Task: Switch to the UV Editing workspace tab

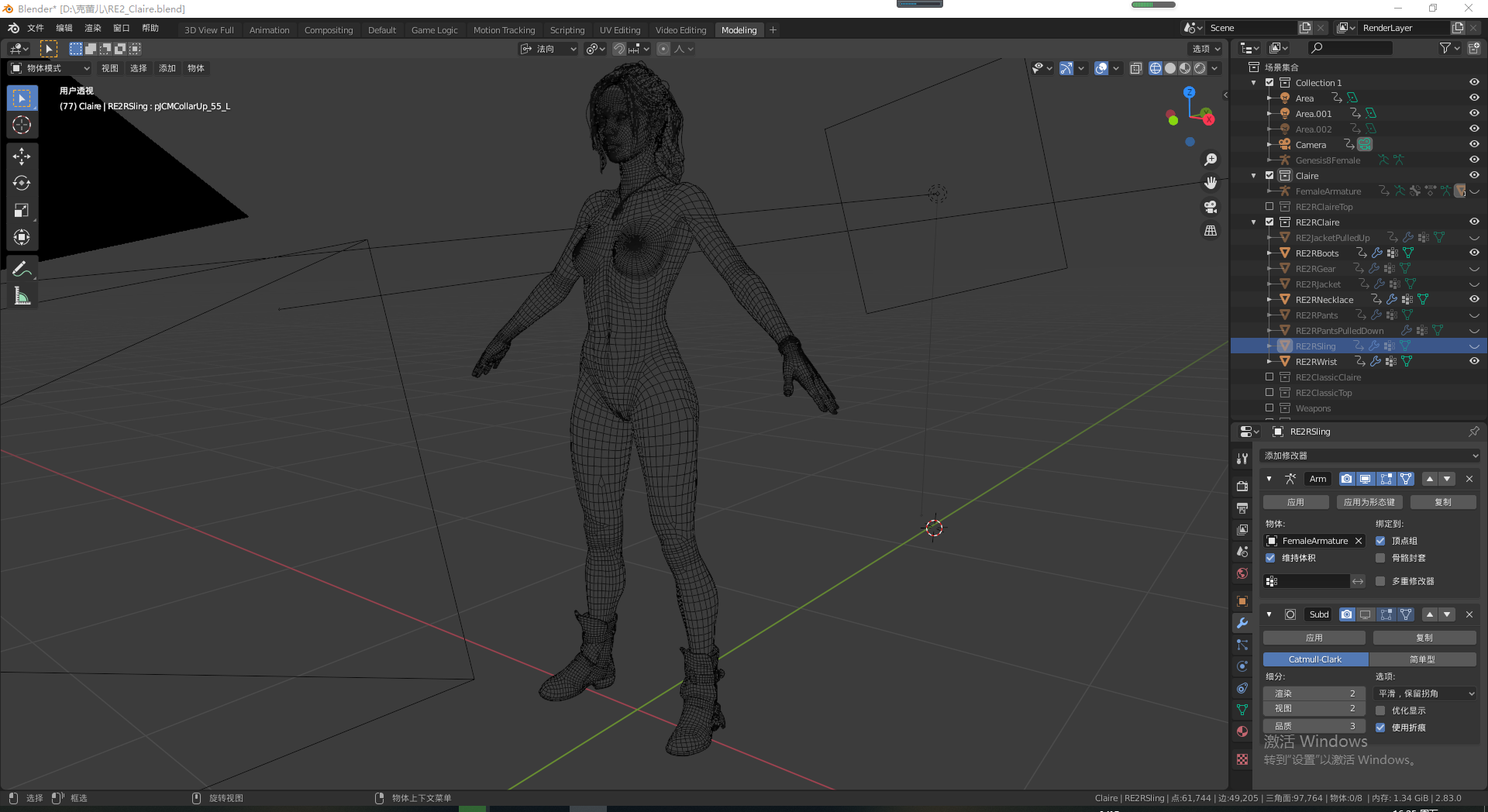Action: [620, 30]
